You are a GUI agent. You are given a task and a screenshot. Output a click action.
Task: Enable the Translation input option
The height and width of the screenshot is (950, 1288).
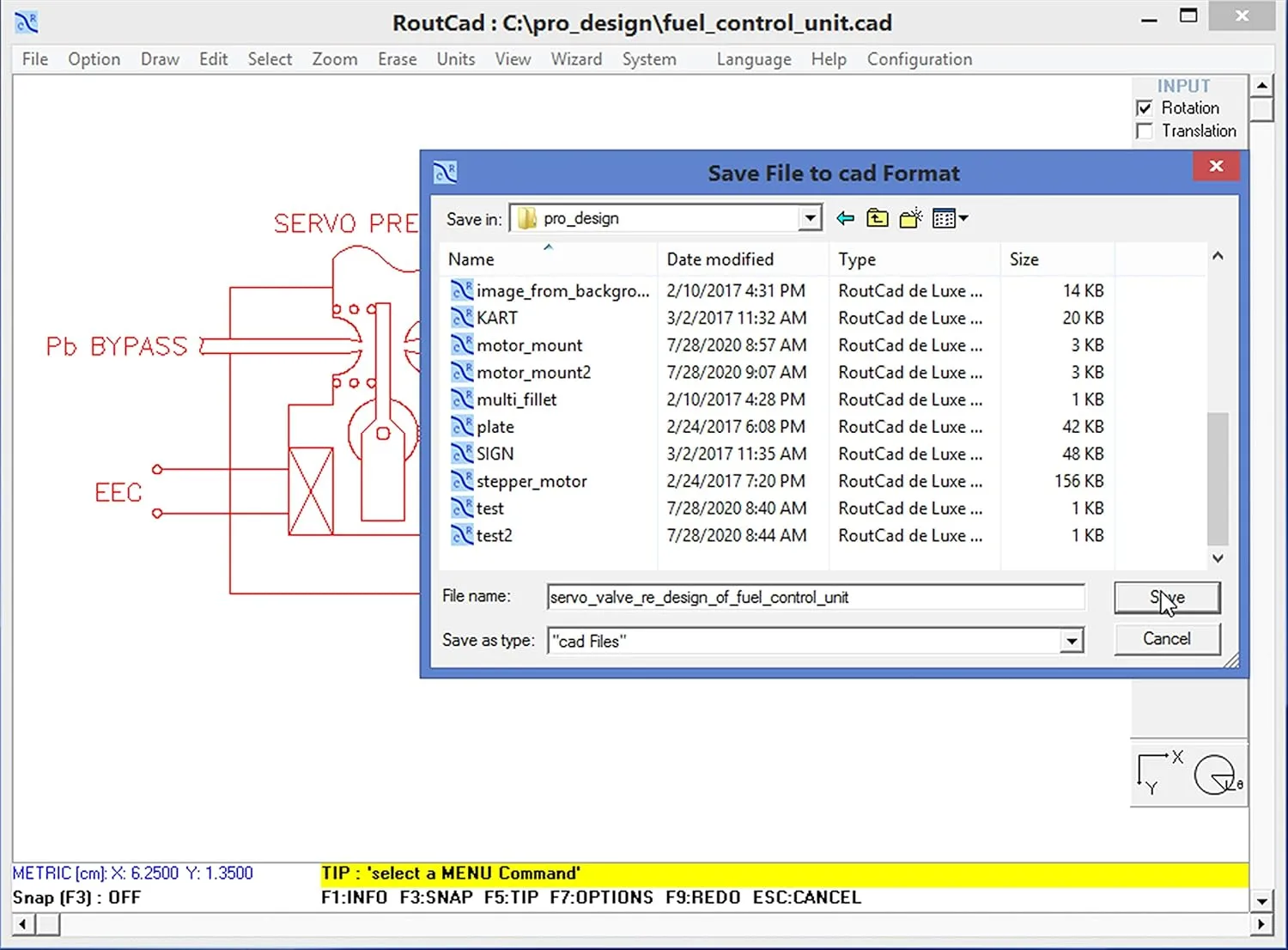pyautogui.click(x=1145, y=131)
